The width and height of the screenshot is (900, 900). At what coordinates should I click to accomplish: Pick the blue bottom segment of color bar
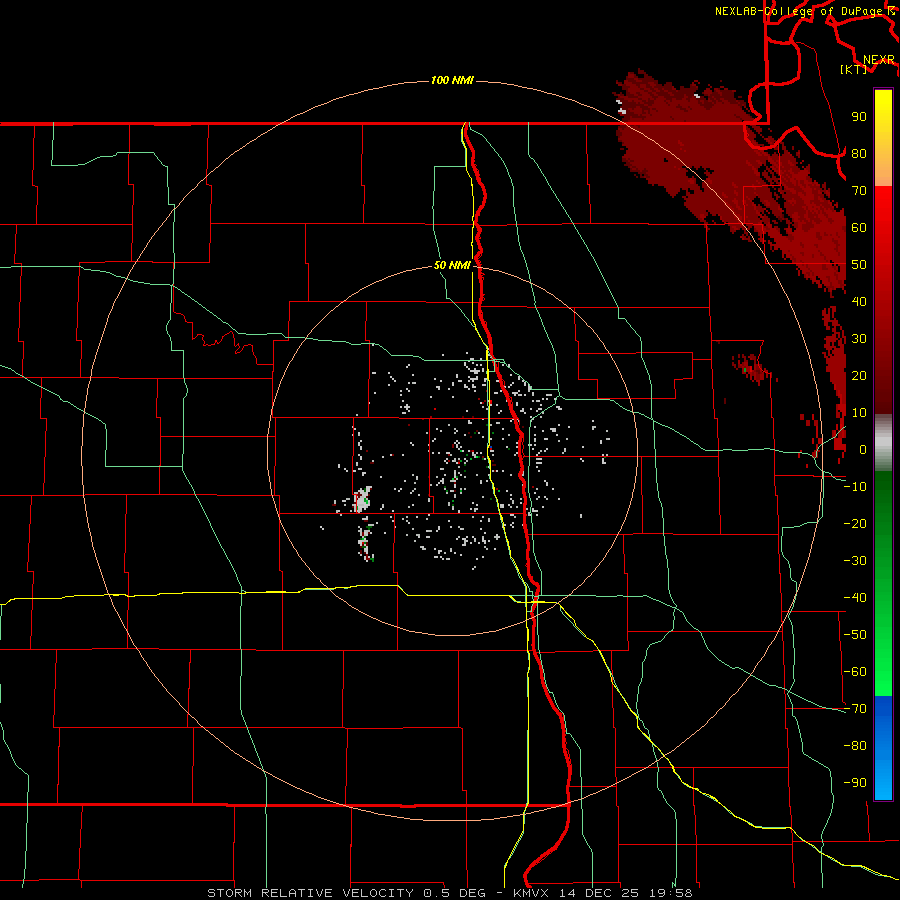pos(883,747)
